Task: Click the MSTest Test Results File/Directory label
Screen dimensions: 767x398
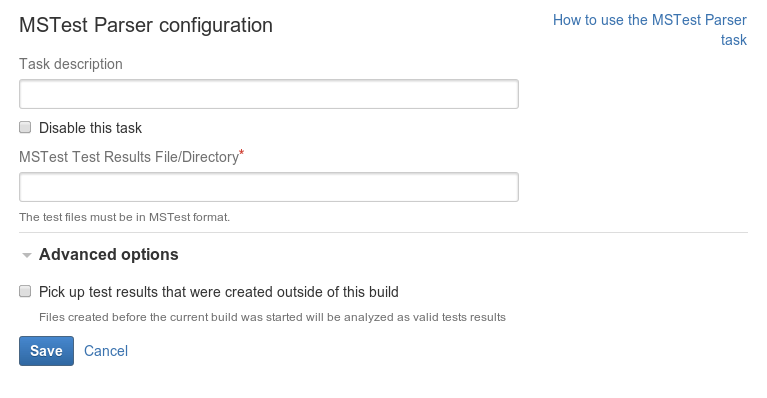Action: point(129,157)
